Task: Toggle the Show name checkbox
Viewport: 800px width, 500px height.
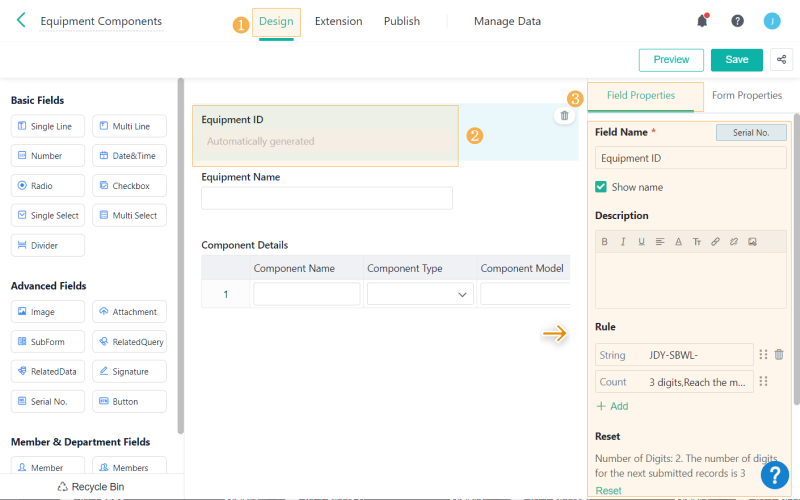Action: [x=601, y=187]
